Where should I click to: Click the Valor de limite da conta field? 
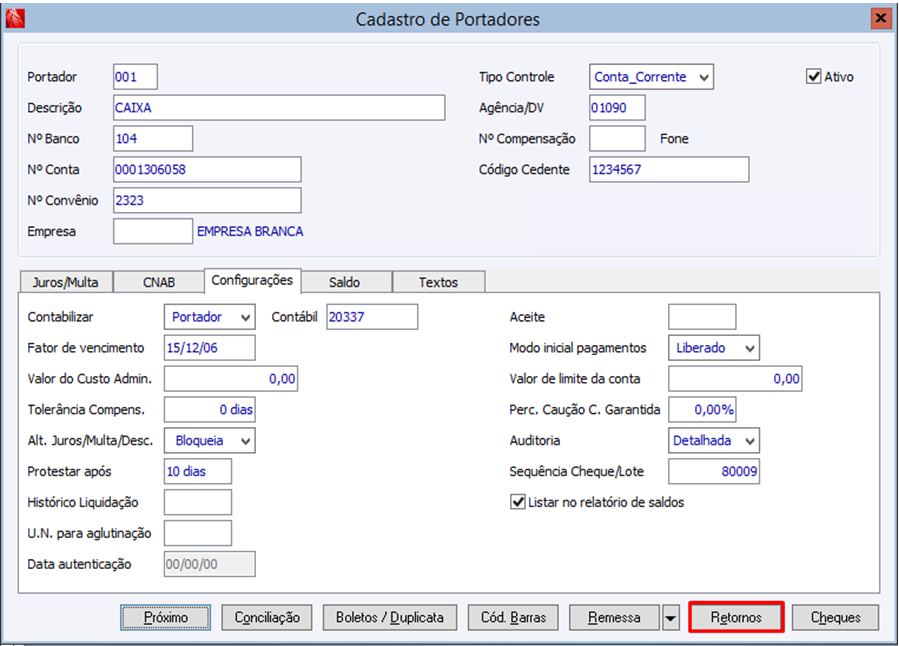(x=735, y=379)
